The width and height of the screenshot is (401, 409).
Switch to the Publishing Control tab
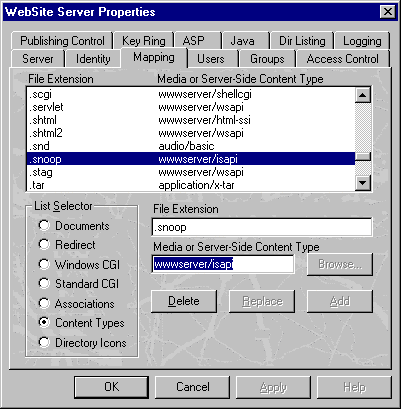62,41
